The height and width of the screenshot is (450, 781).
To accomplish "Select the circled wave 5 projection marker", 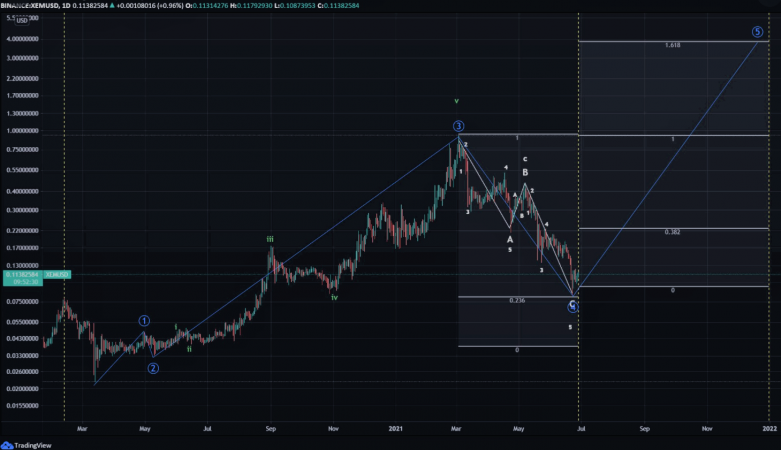I will 758,31.
